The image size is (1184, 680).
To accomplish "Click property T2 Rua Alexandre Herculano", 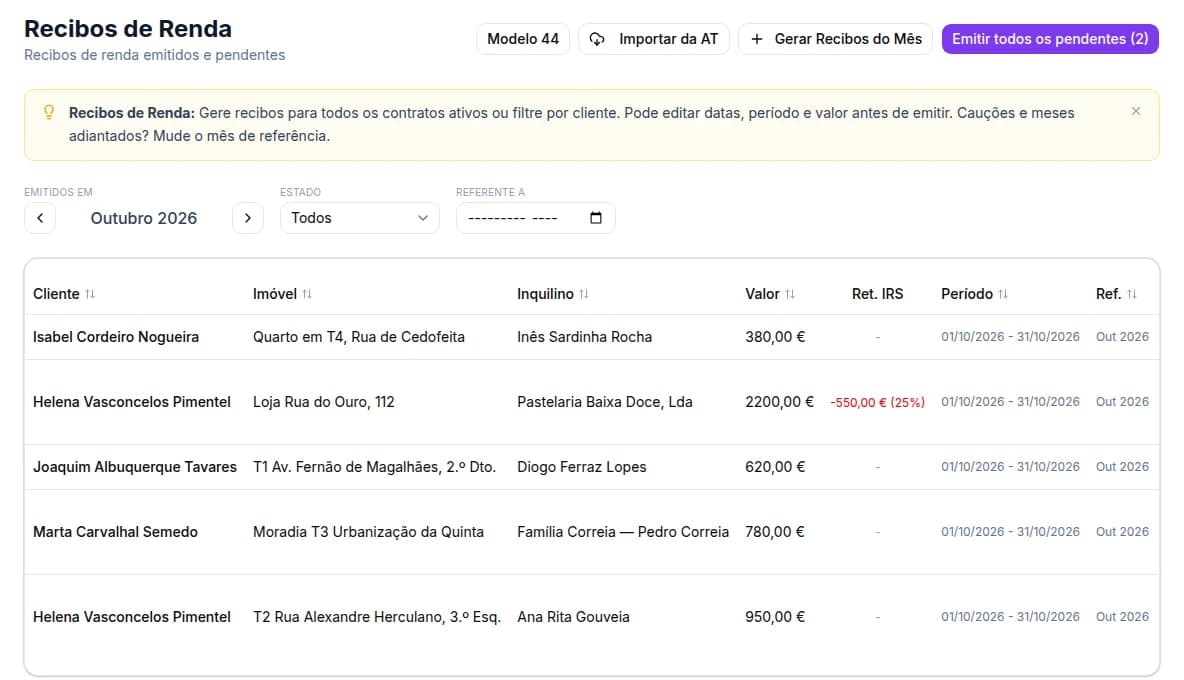I will [377, 617].
